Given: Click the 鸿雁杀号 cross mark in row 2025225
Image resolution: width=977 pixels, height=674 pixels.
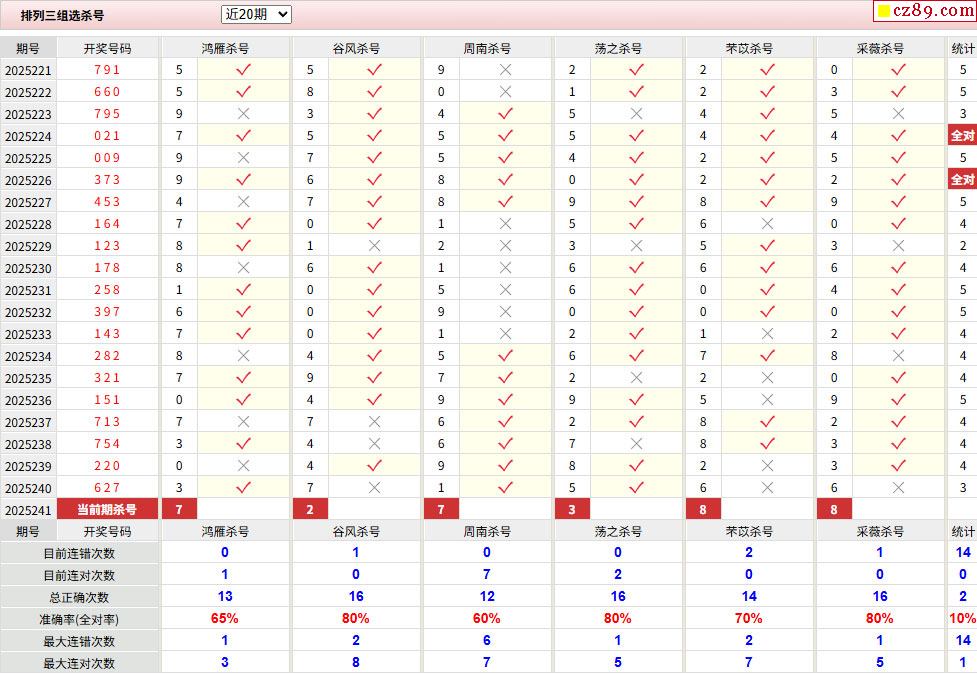Looking at the screenshot, I should (x=244, y=158).
